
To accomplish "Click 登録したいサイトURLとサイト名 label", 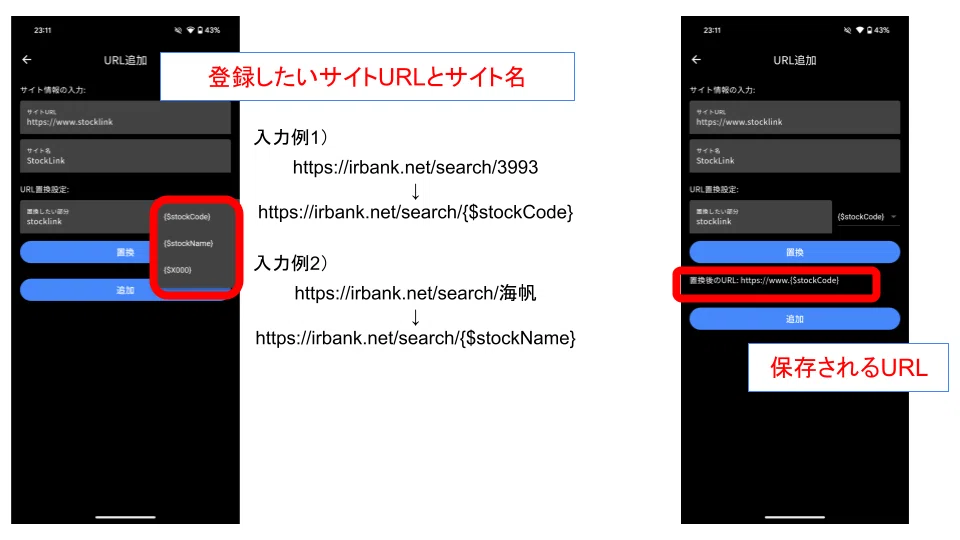I will (367, 77).
